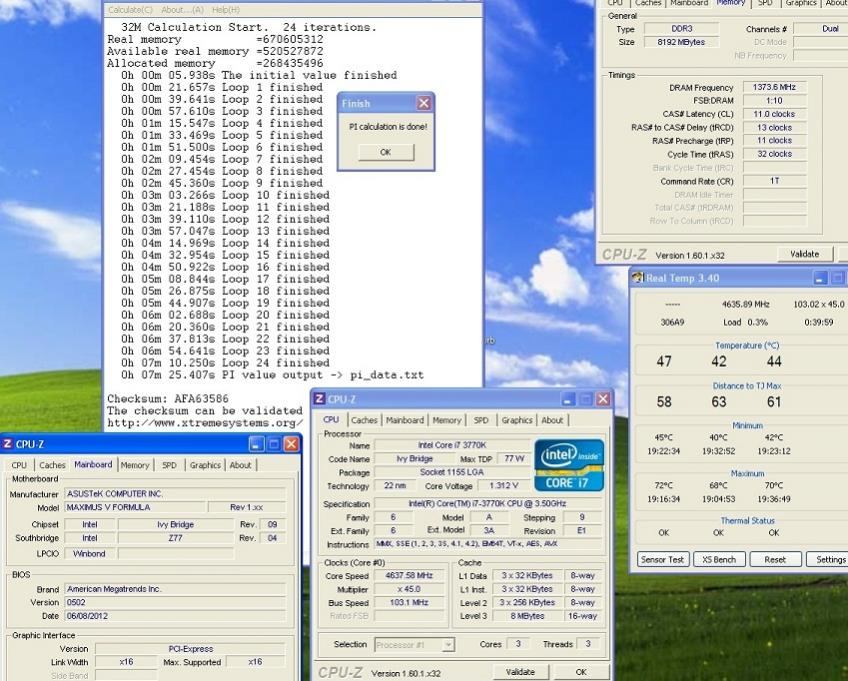Click Validate in the CPU-Z Memory window
The image size is (848, 681).
(x=805, y=254)
